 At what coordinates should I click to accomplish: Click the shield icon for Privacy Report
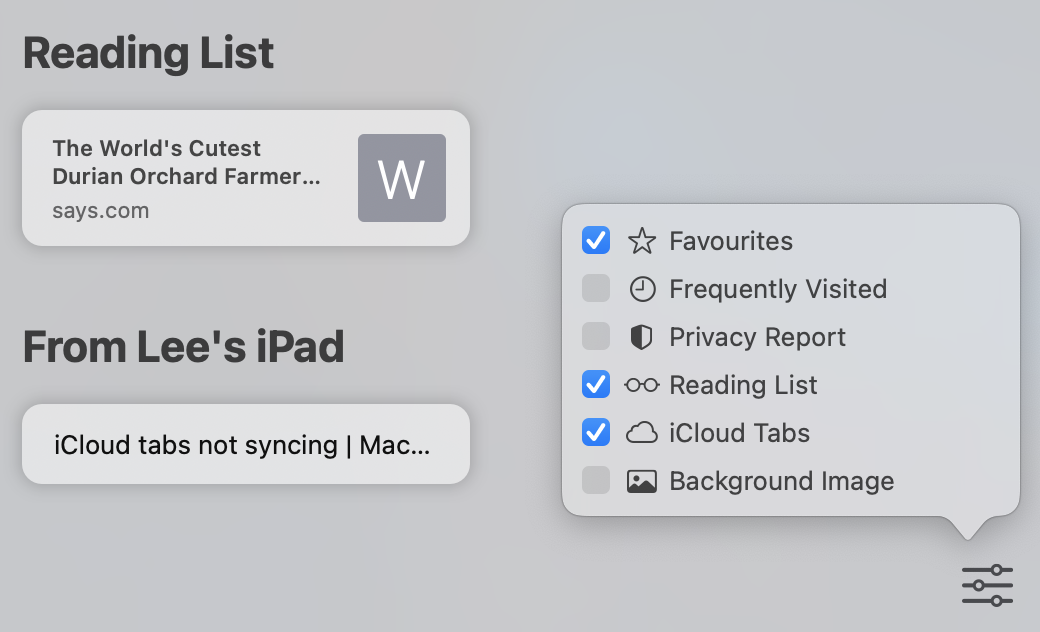pyautogui.click(x=641, y=337)
